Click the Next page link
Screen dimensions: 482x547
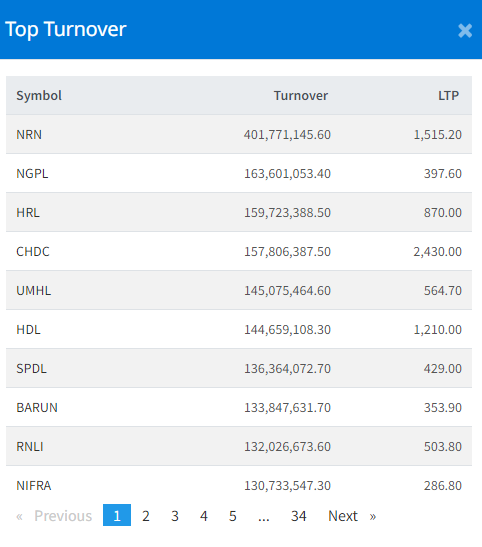352,516
